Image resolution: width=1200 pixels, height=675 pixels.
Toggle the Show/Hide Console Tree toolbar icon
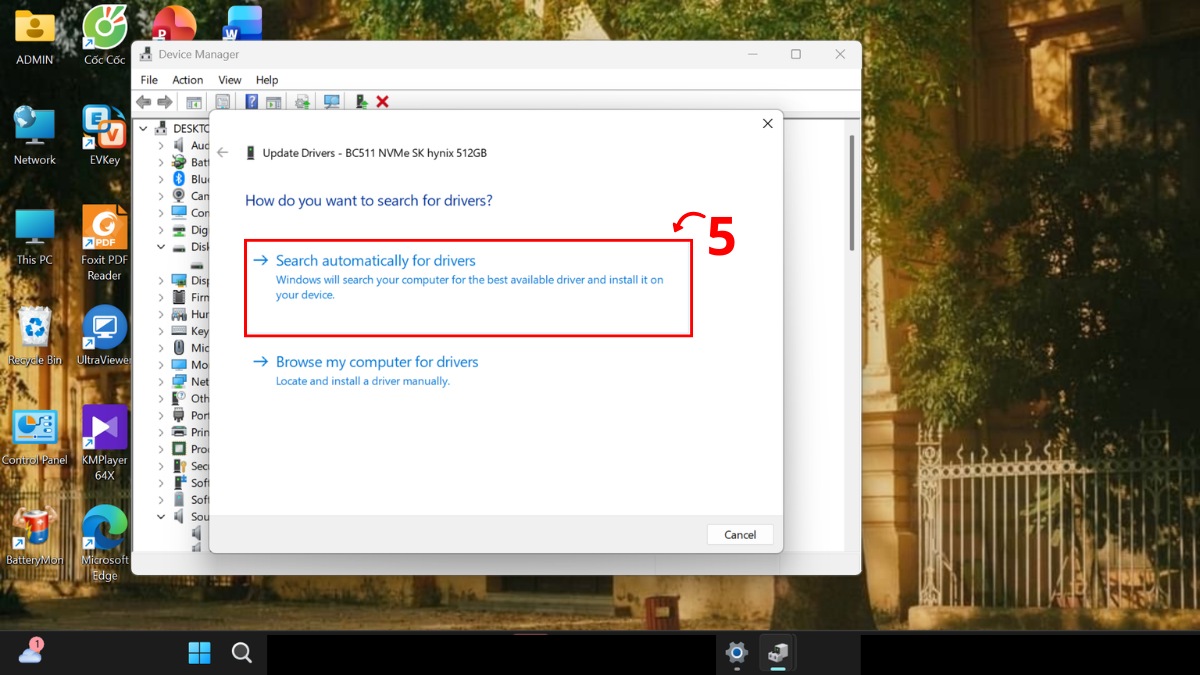pos(194,102)
